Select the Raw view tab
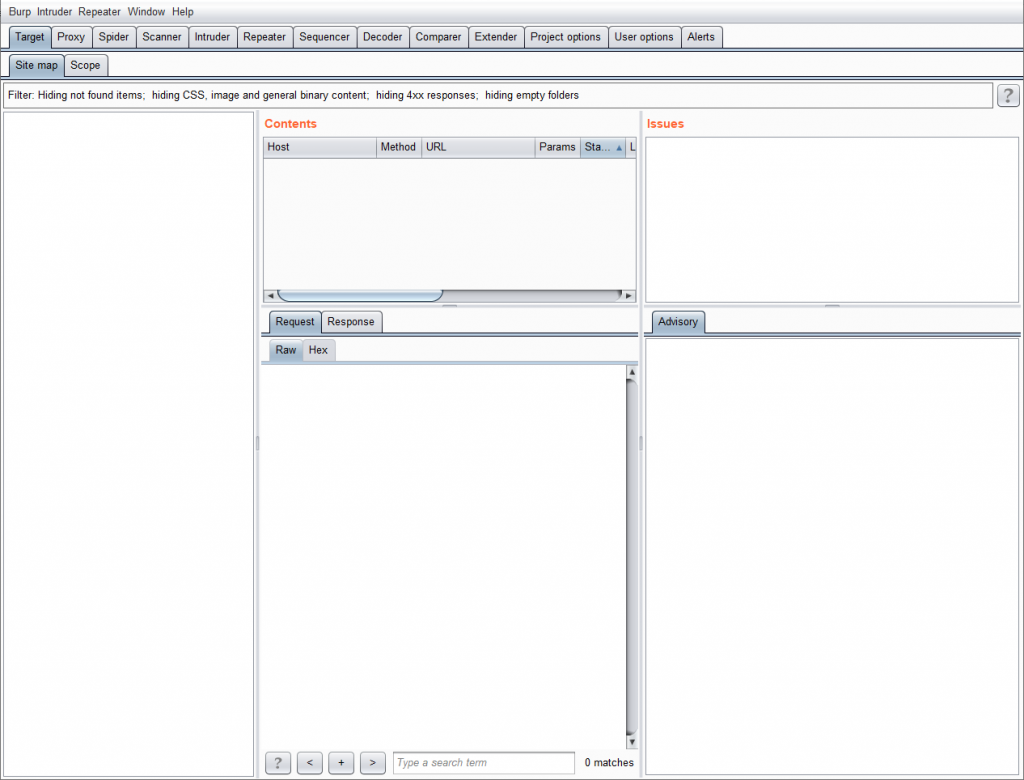The height and width of the screenshot is (780, 1024). (x=286, y=350)
